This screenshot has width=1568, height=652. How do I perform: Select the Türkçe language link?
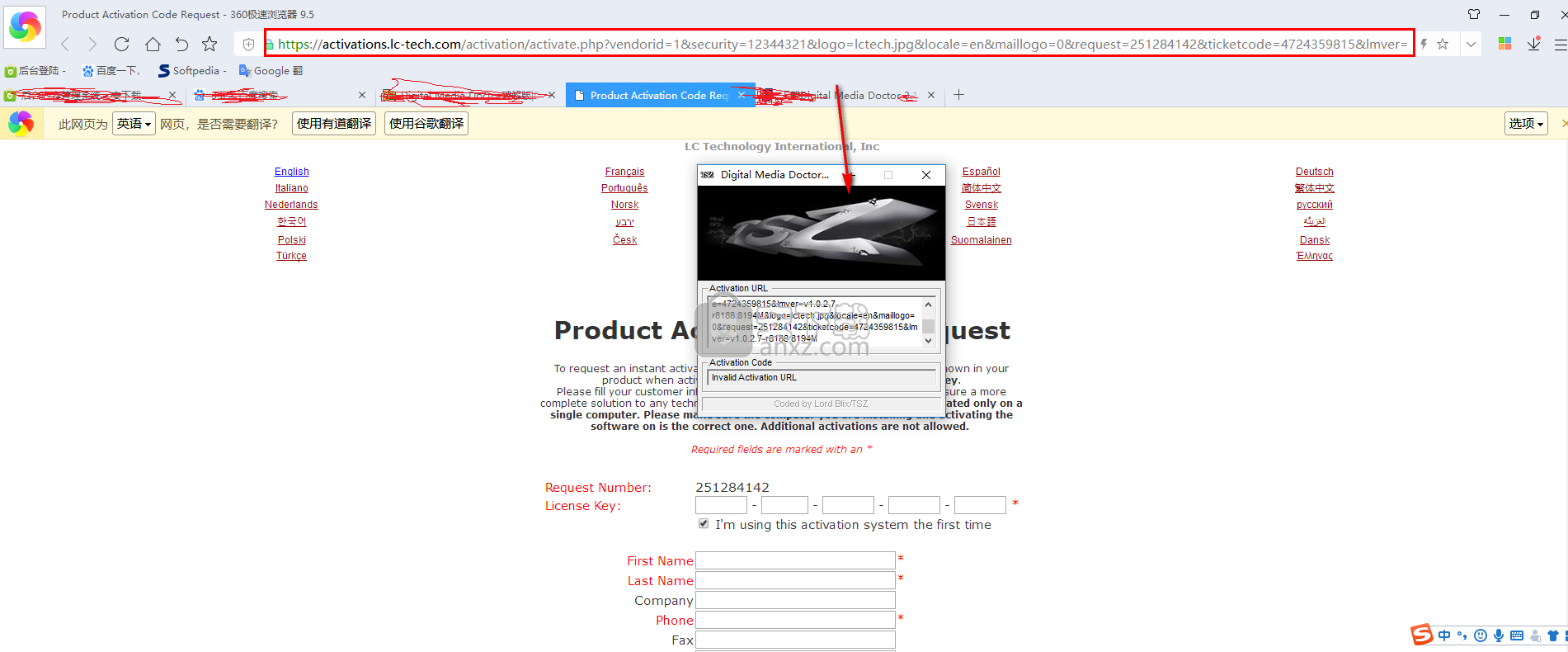click(x=291, y=256)
